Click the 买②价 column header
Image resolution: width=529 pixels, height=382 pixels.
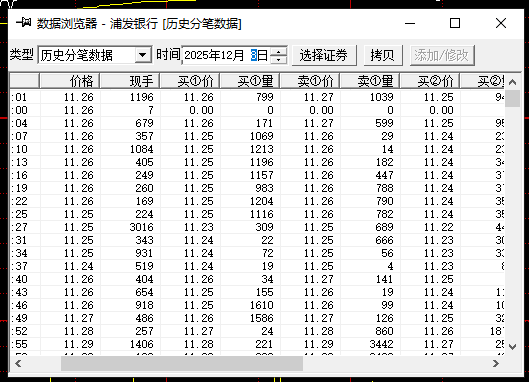point(430,81)
